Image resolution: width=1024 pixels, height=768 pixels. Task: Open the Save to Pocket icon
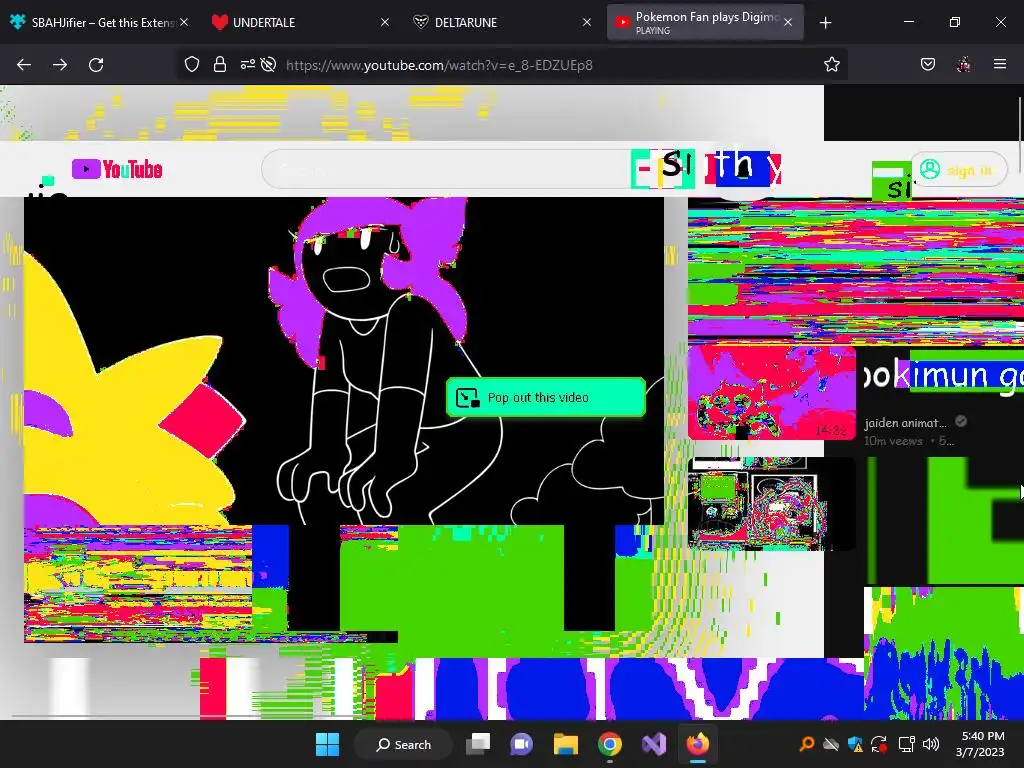click(x=928, y=65)
